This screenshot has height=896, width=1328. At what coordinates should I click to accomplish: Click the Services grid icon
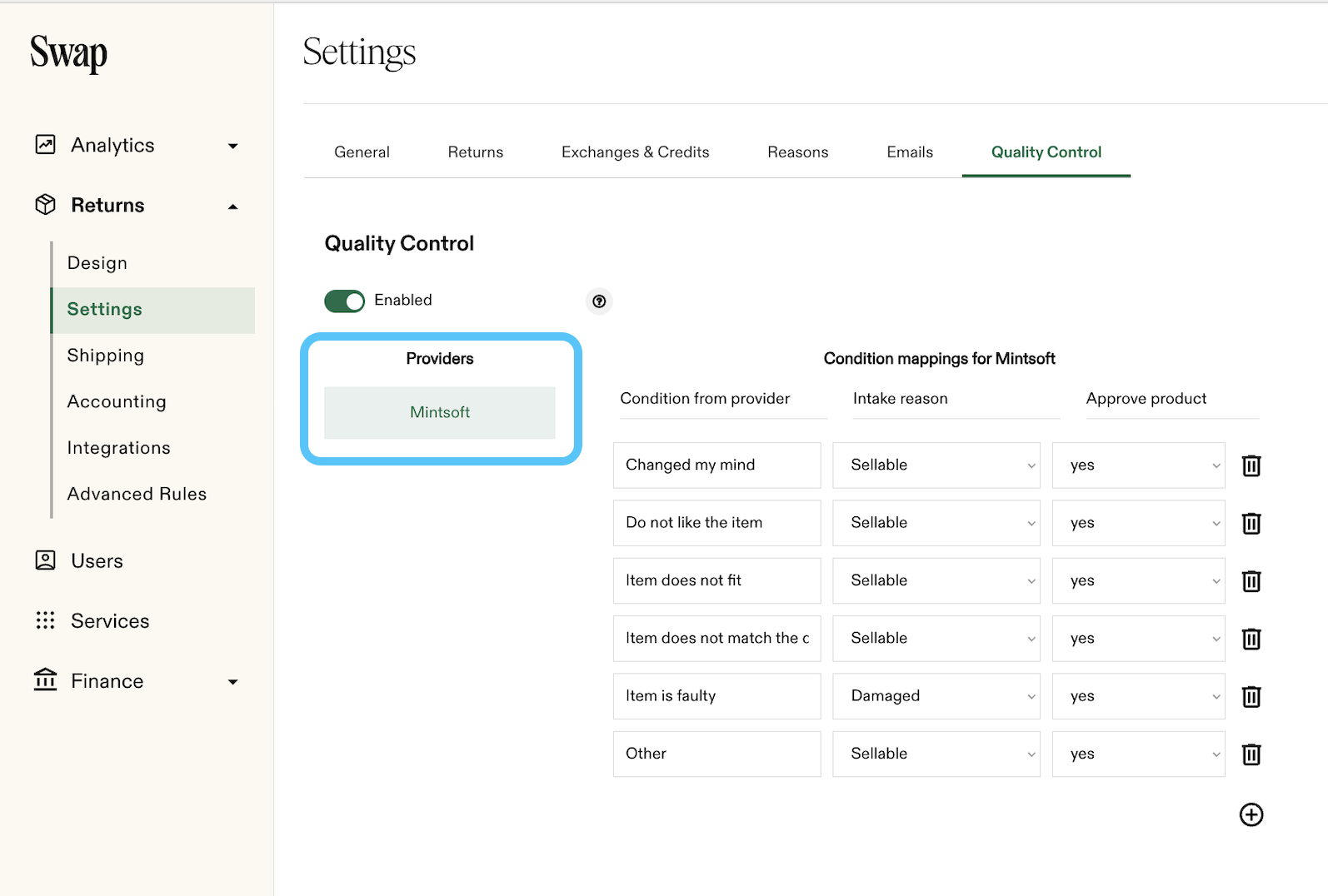point(46,620)
